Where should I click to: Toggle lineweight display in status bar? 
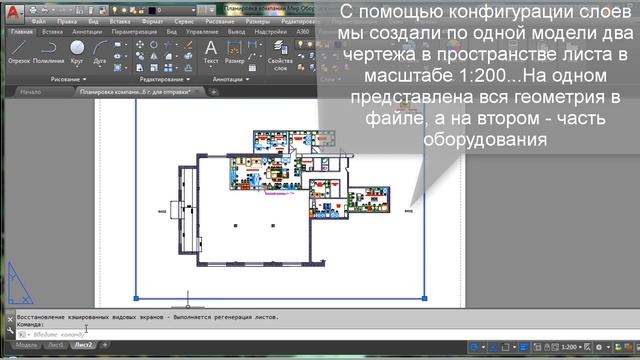524,347
